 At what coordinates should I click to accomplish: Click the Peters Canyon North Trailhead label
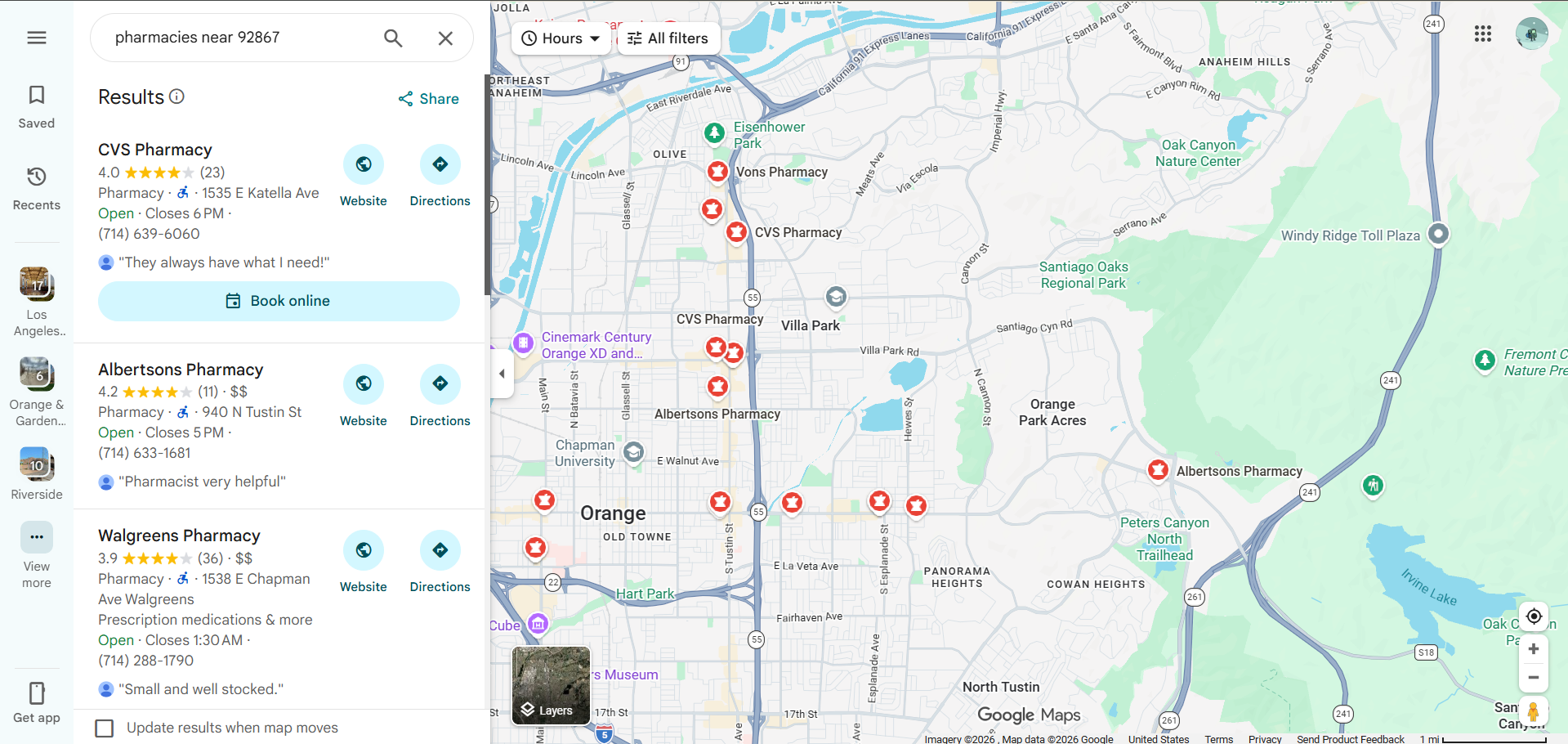coord(1164,539)
